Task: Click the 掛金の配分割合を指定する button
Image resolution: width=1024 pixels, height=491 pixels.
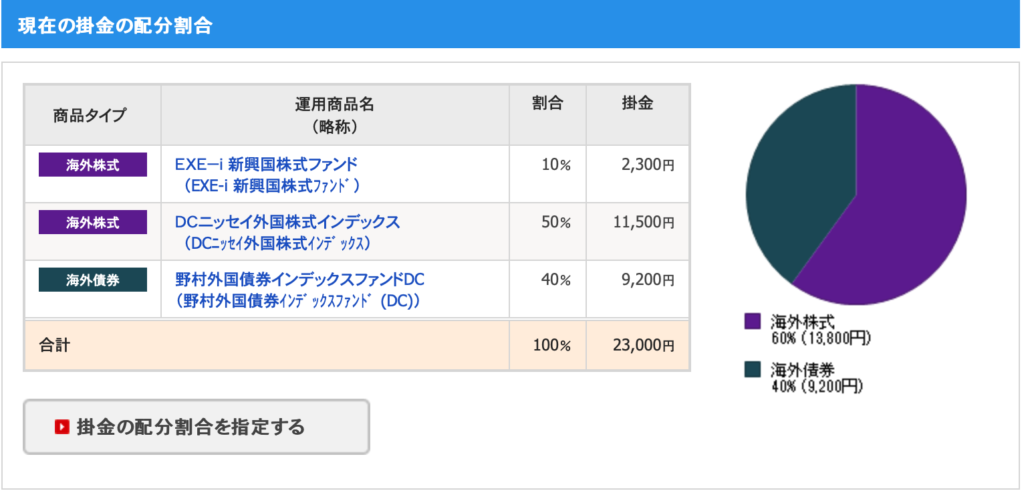Action: pos(197,427)
